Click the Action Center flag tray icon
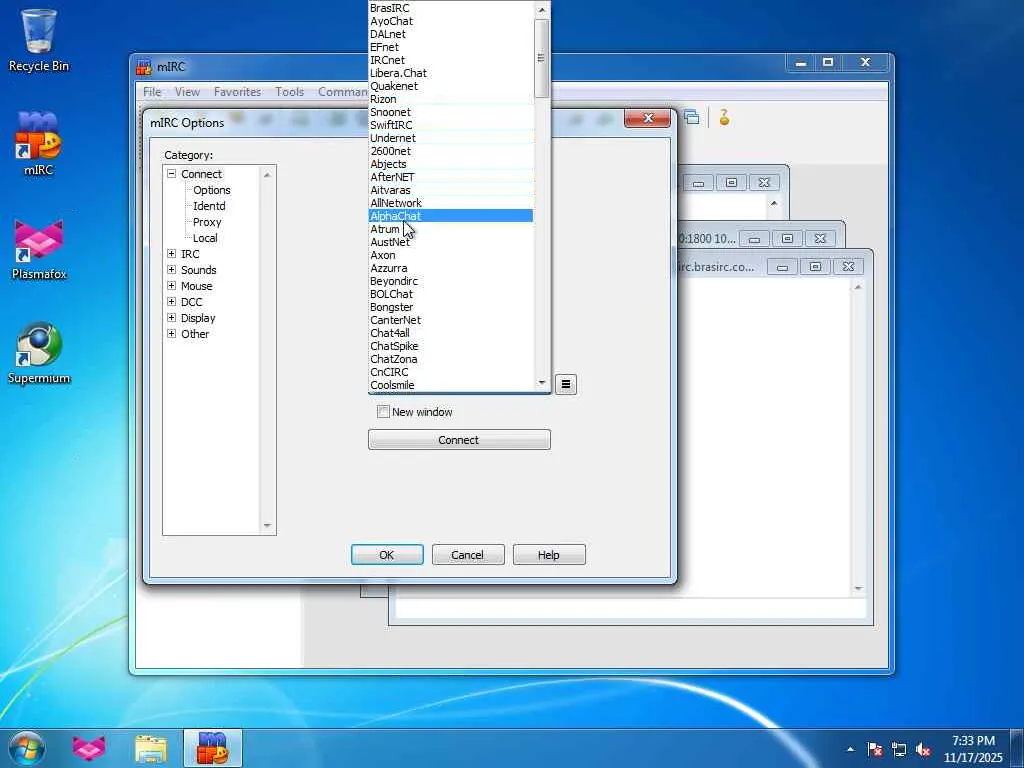The image size is (1024, 768). pyautogui.click(x=875, y=749)
